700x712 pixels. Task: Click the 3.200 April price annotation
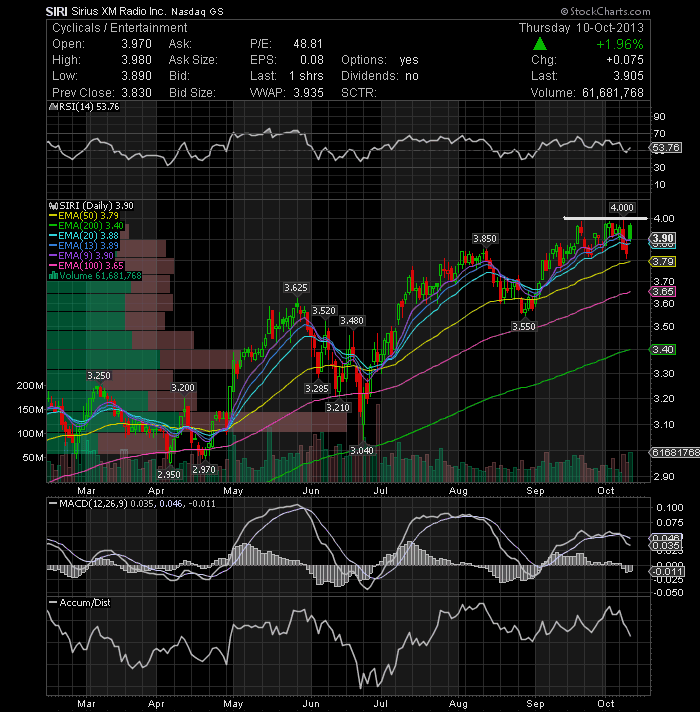[x=183, y=388]
